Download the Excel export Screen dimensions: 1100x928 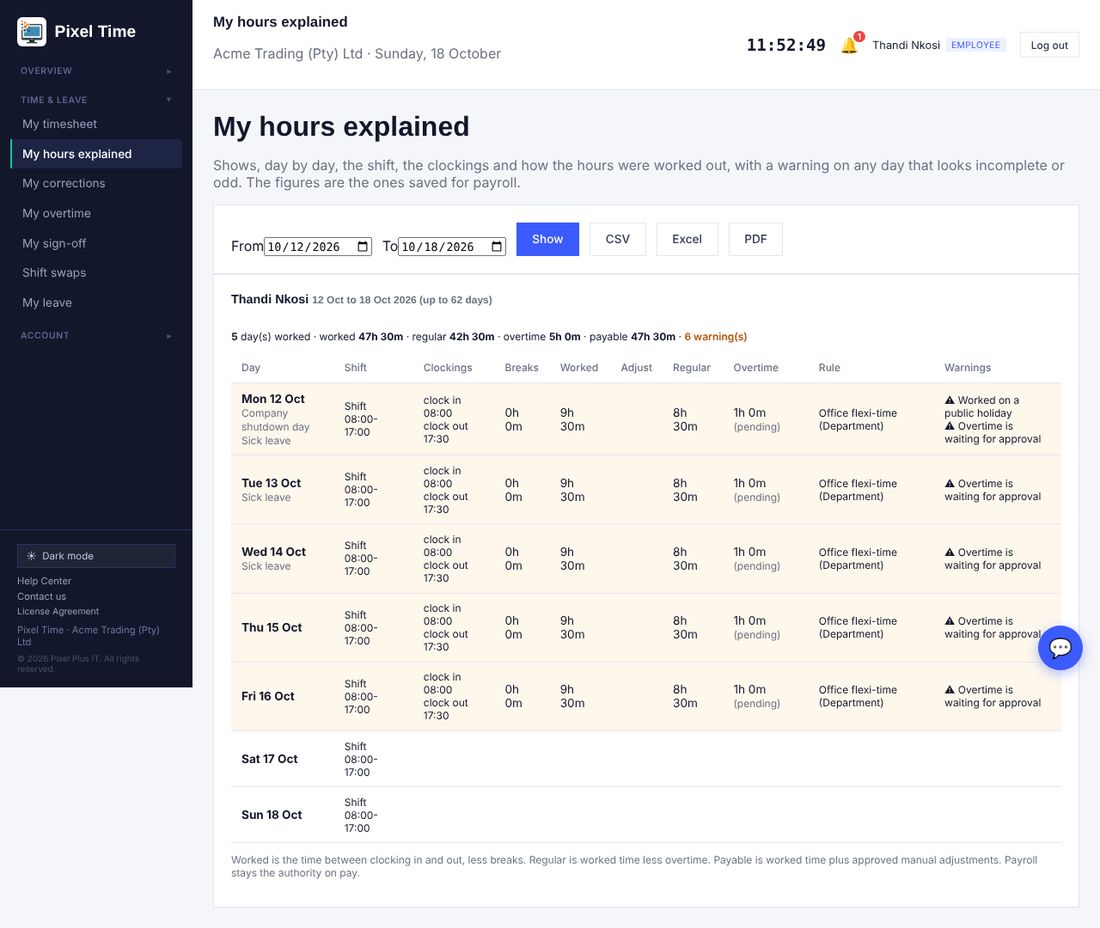pos(687,239)
